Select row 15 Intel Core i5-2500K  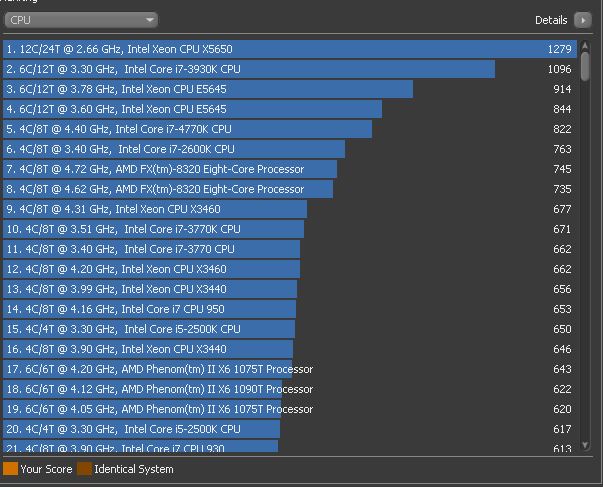[290, 329]
